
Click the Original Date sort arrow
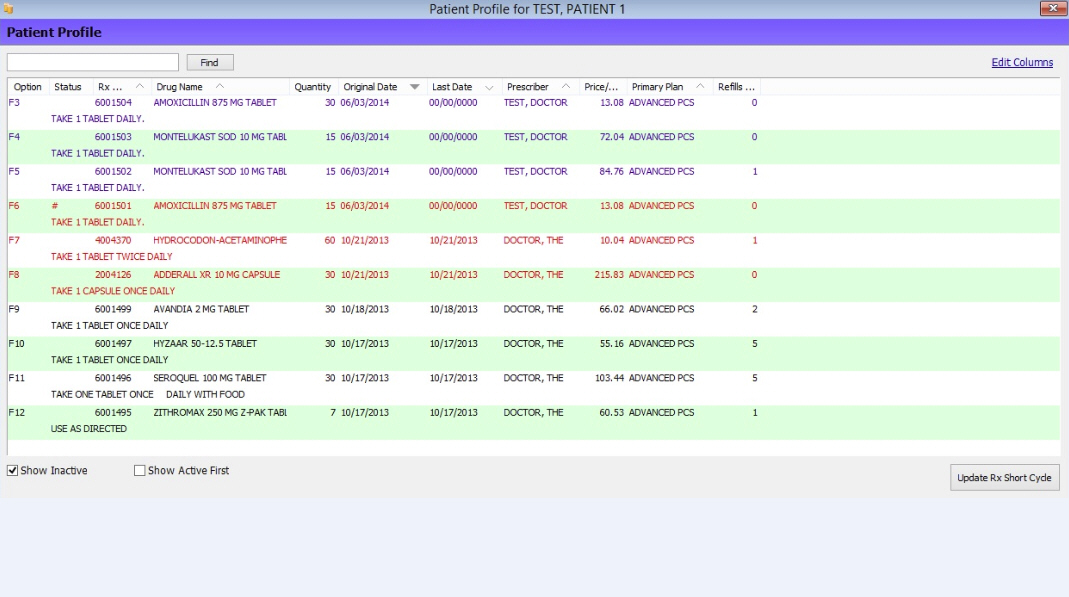(415, 87)
